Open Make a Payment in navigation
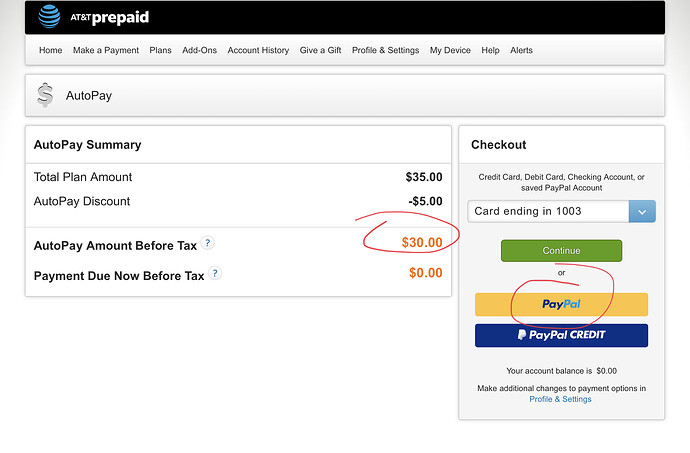Image resolution: width=690 pixels, height=453 pixels. pyautogui.click(x=106, y=50)
